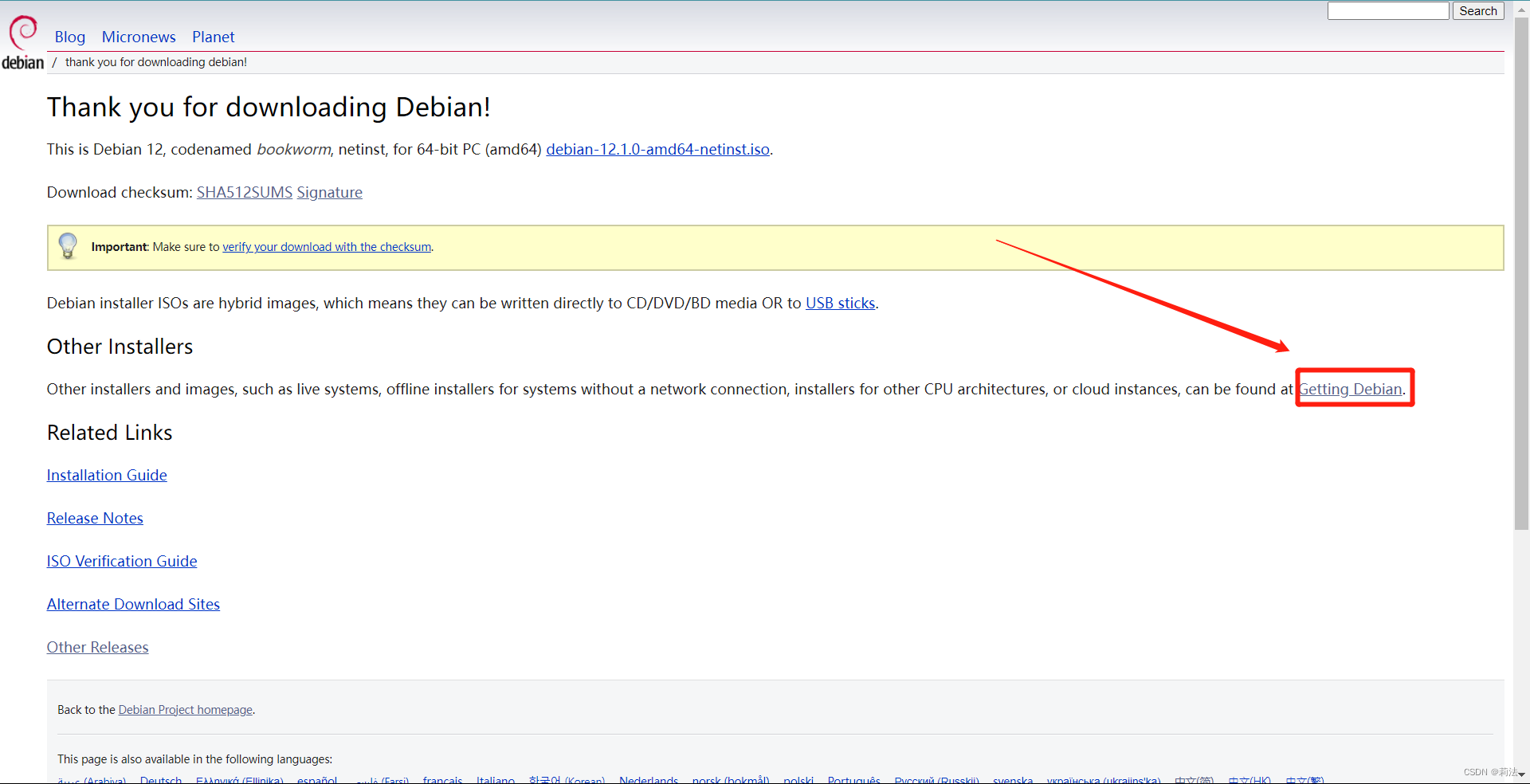1530x784 pixels.
Task: Open the Planet menu link
Action: [214, 37]
